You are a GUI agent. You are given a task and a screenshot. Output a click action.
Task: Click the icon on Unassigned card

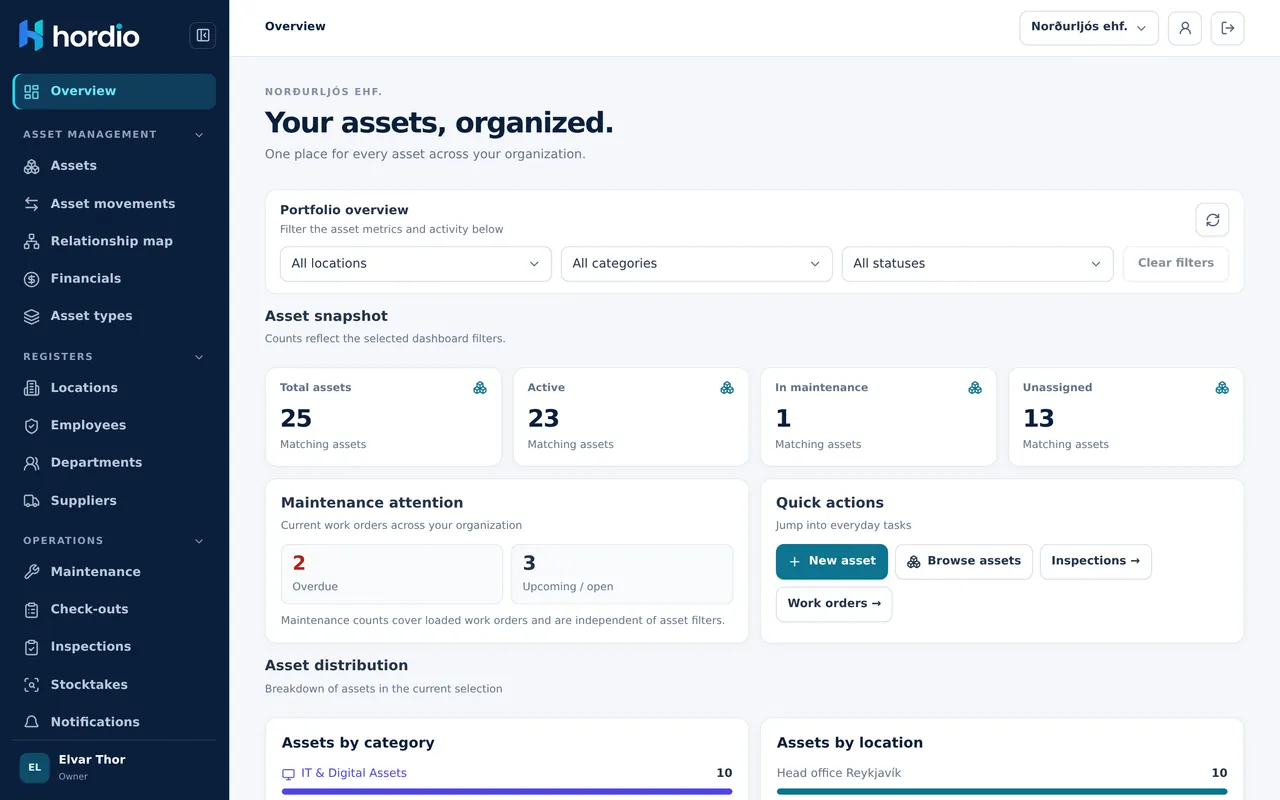click(1222, 388)
